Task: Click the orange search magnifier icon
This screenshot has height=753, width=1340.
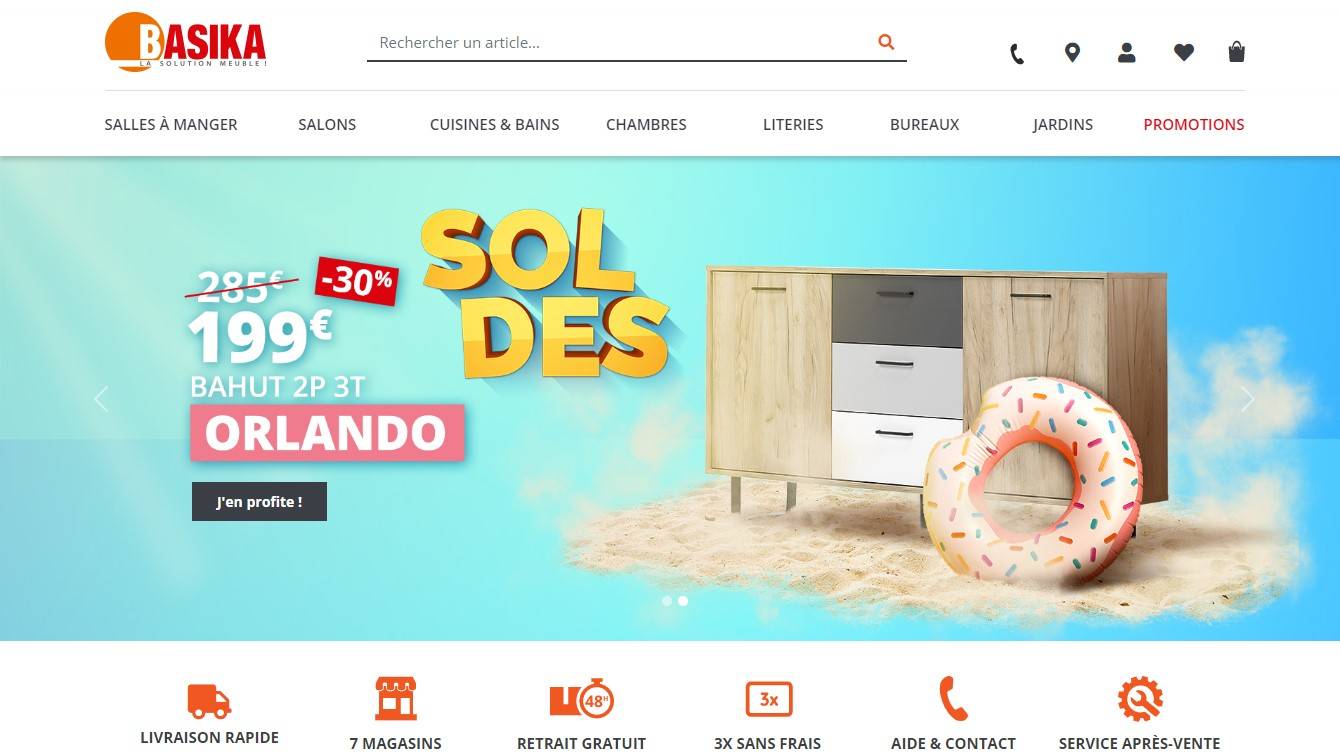Action: coord(886,42)
